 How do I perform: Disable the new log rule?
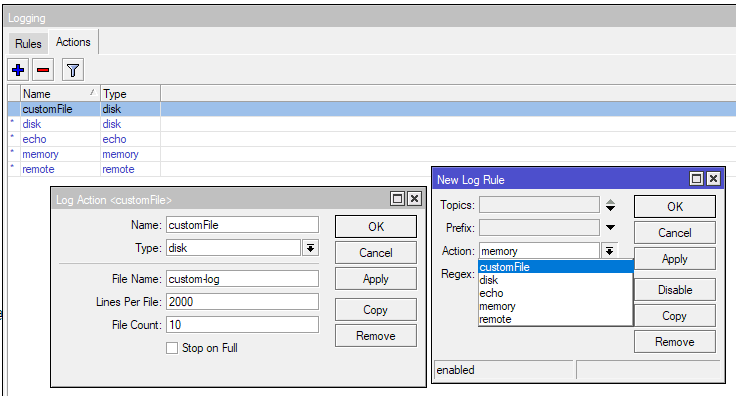tap(675, 290)
